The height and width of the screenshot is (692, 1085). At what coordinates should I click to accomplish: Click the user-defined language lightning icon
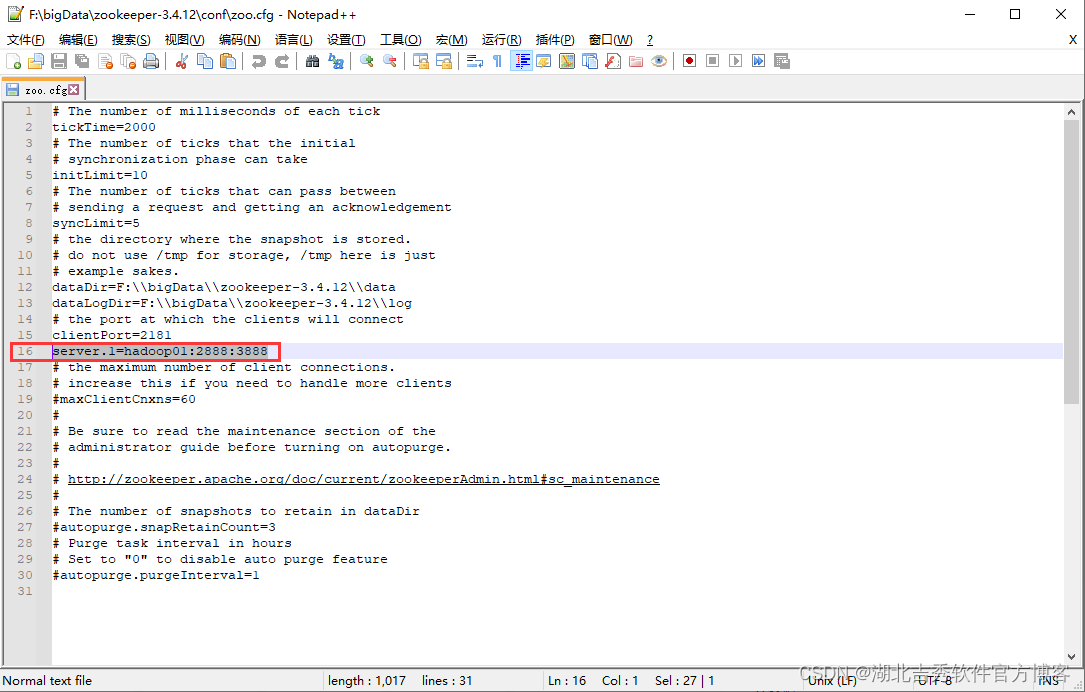point(544,62)
